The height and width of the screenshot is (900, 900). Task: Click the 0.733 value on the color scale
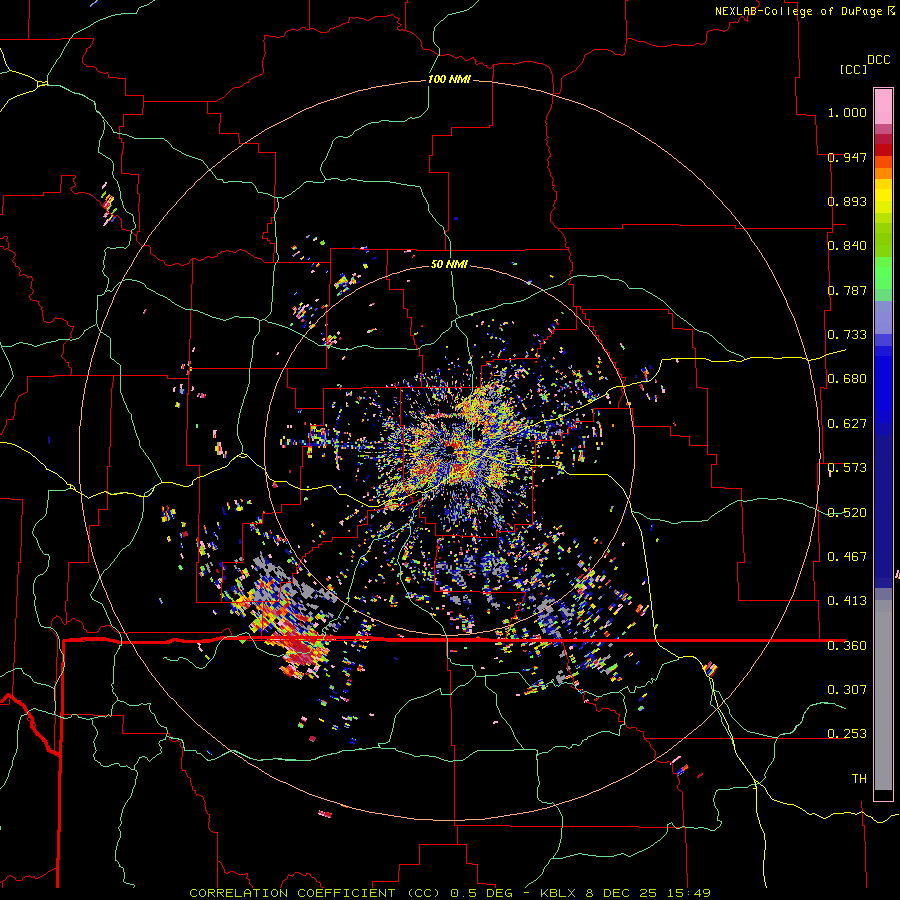point(847,335)
